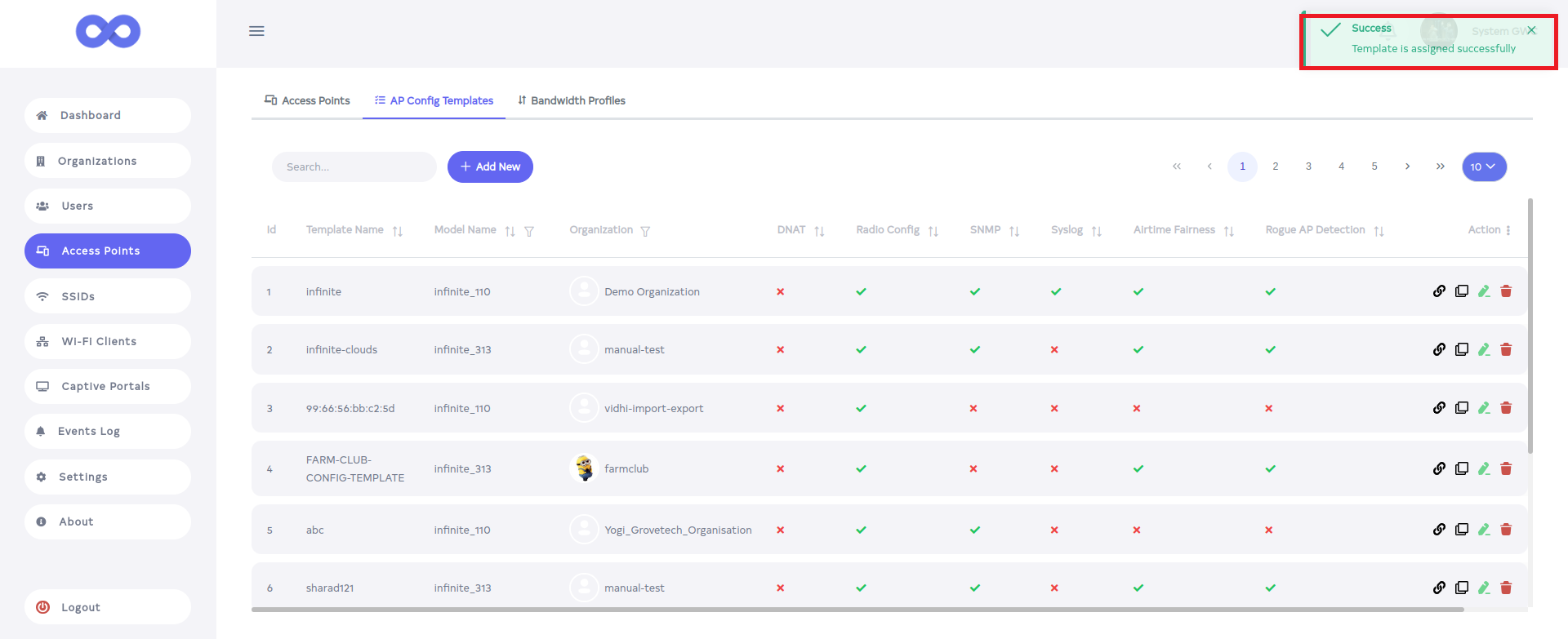Switch to Access Points tab
The width and height of the screenshot is (1568, 639).
307,100
